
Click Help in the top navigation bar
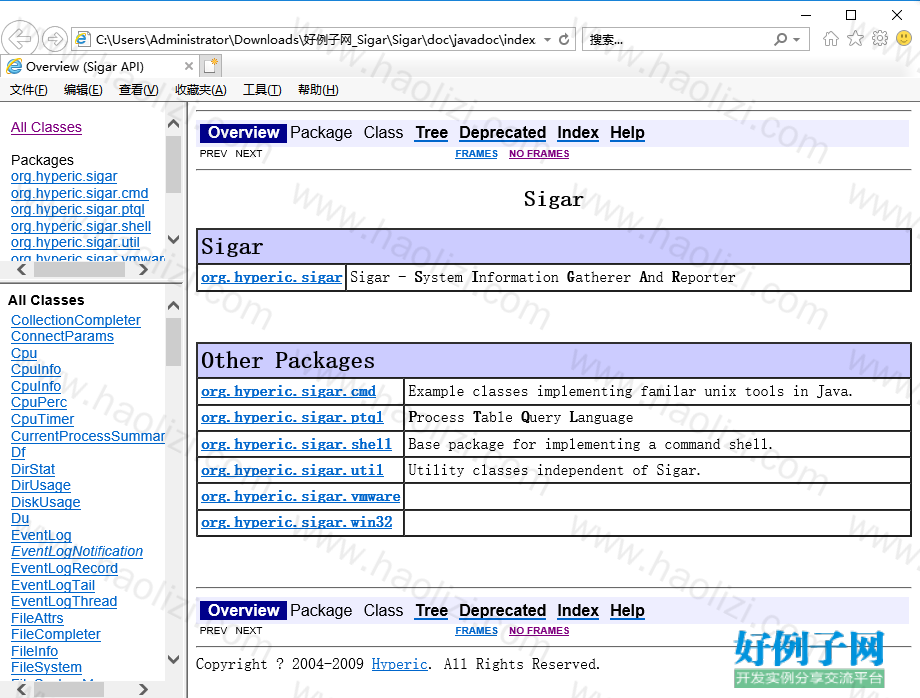click(627, 133)
